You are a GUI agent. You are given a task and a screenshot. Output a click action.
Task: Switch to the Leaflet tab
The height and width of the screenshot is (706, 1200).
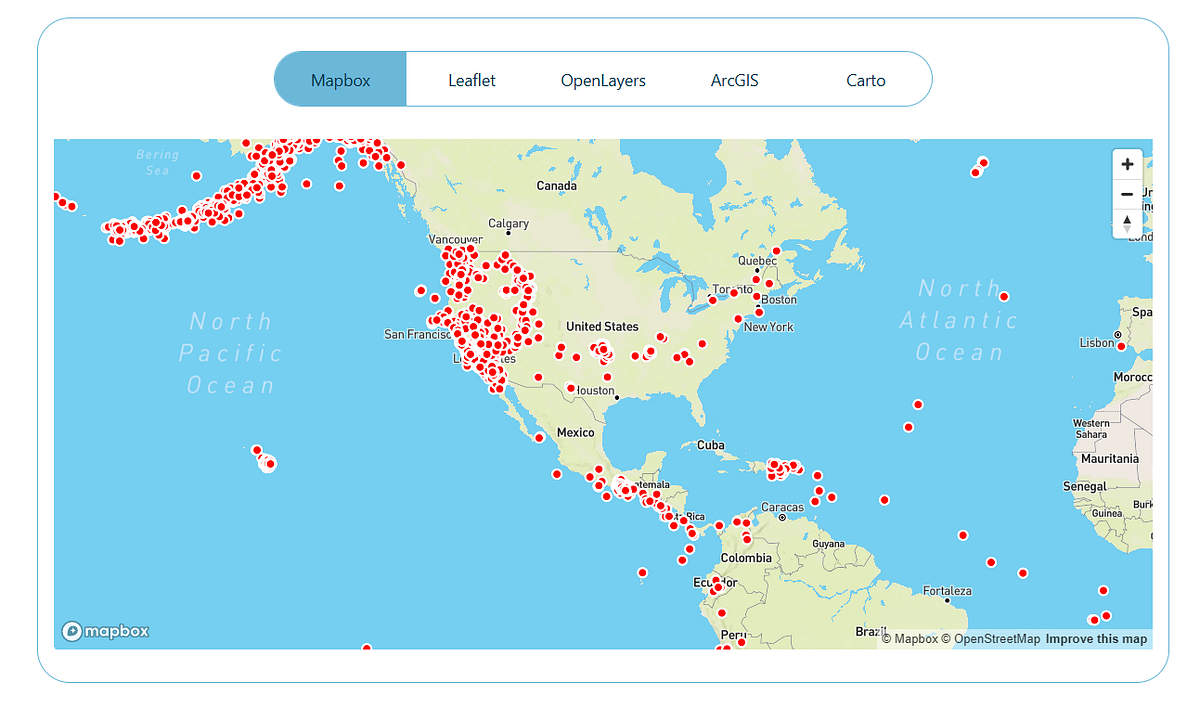(x=470, y=79)
